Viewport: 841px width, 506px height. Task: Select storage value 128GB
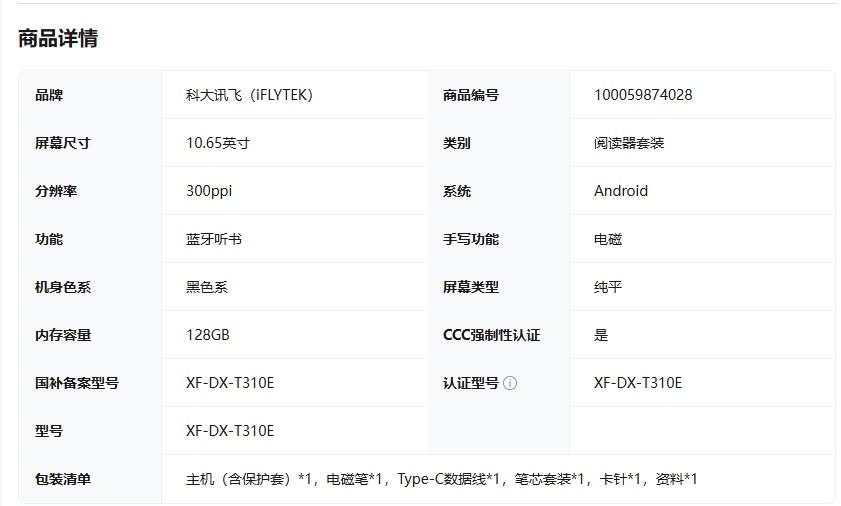(x=208, y=335)
